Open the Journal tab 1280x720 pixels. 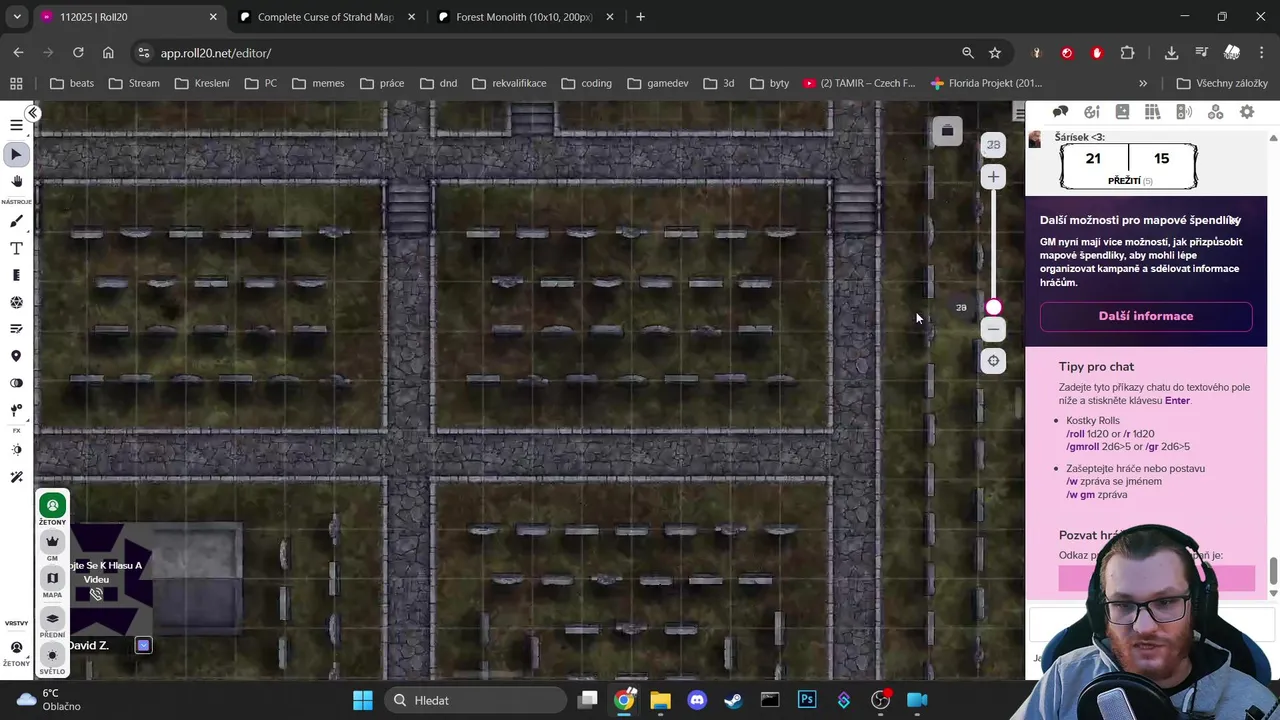pos(1122,112)
